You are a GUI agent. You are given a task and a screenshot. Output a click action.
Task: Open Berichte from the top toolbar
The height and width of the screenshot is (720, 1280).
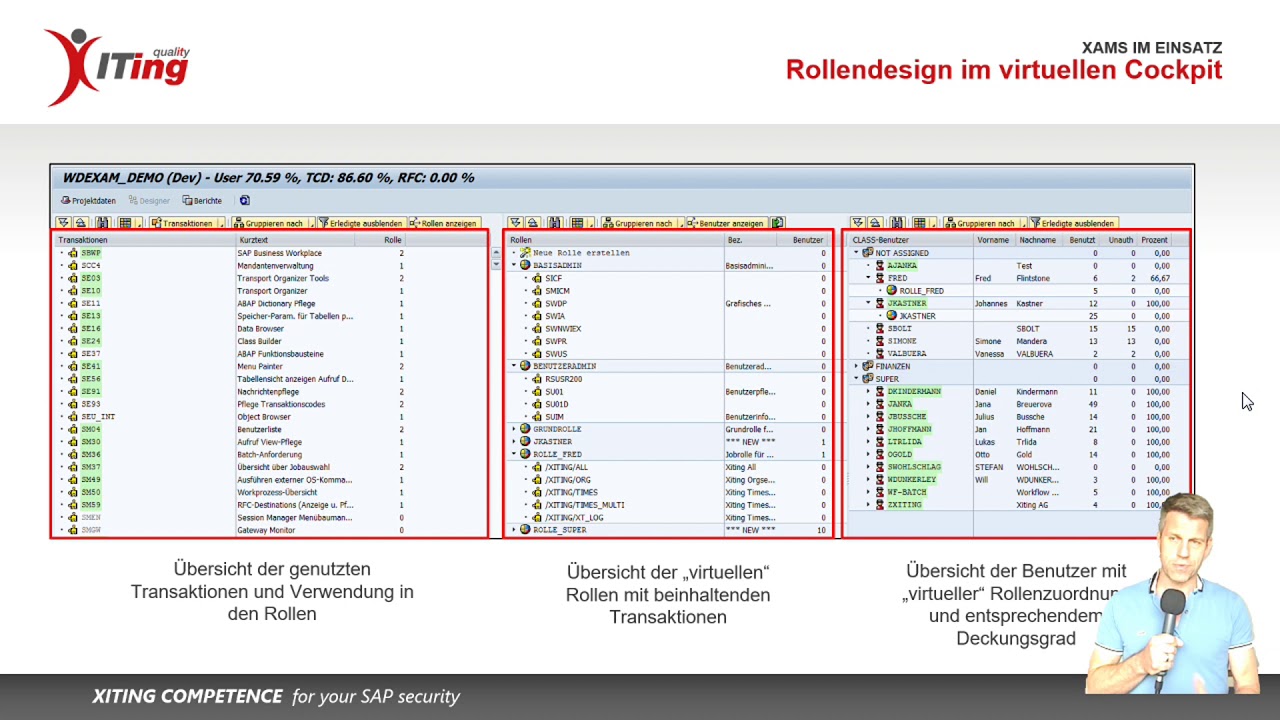point(202,201)
